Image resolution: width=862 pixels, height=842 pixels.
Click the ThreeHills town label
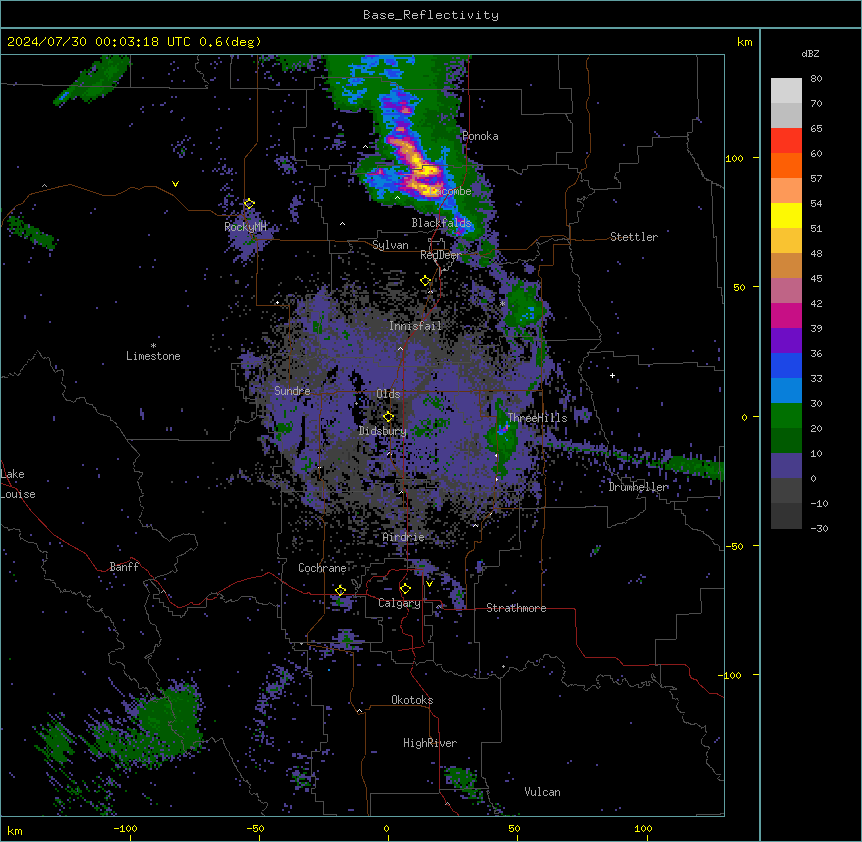[537, 418]
